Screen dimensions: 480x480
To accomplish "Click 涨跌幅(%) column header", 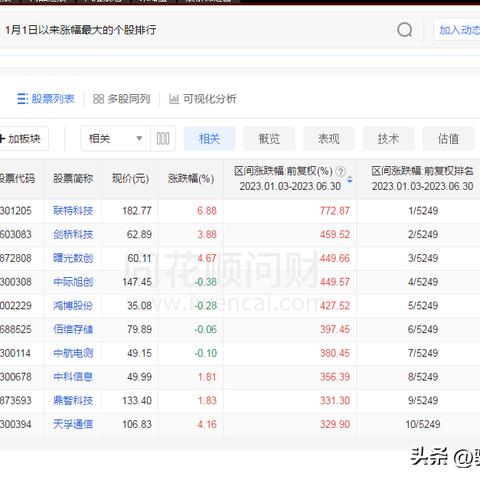I will pos(191,179).
